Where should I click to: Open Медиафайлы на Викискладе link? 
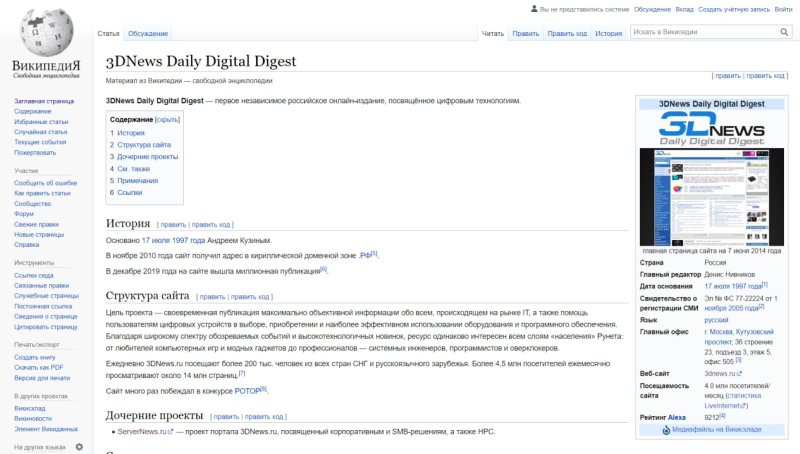click(716, 430)
